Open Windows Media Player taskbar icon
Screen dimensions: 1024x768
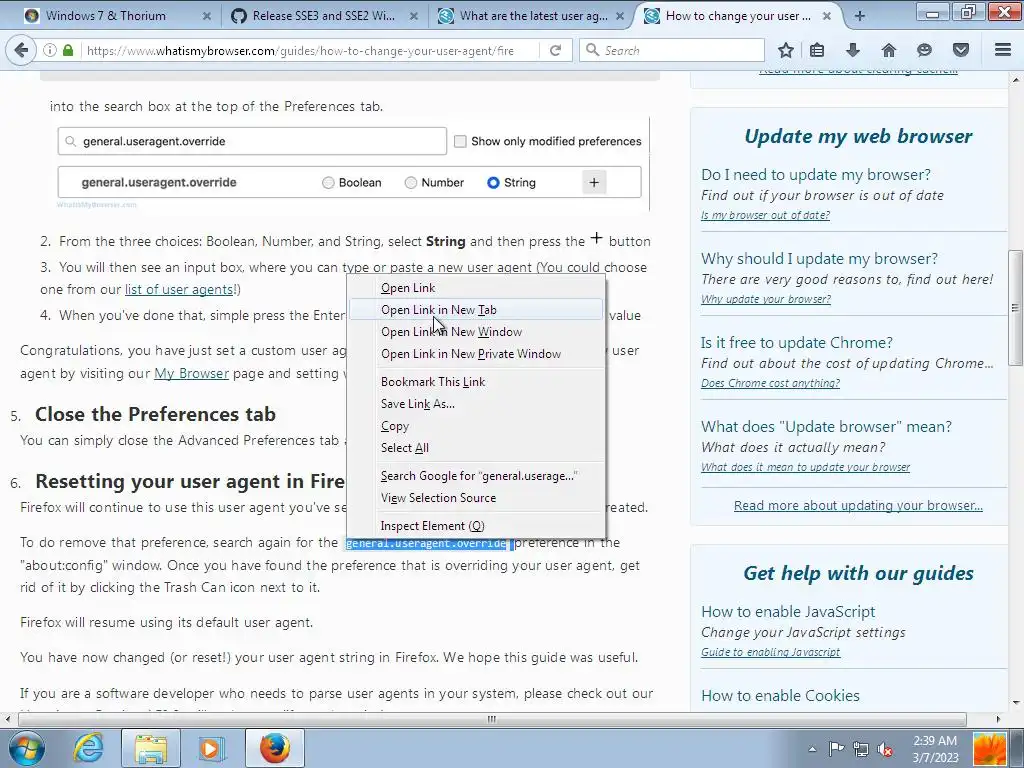(x=211, y=748)
